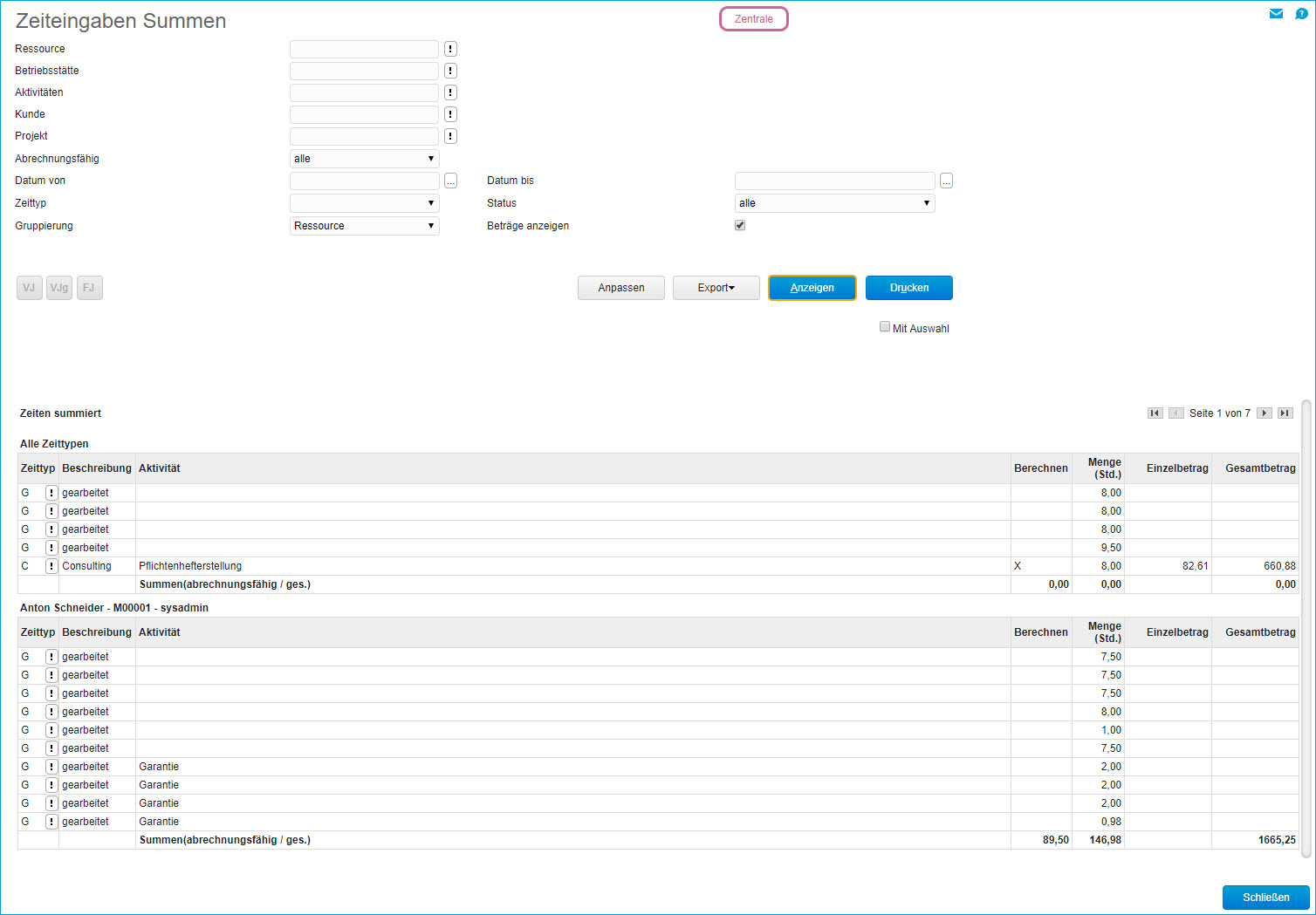Click lookup icon next to Ressource field
This screenshot has width=1316, height=915.
tap(450, 49)
